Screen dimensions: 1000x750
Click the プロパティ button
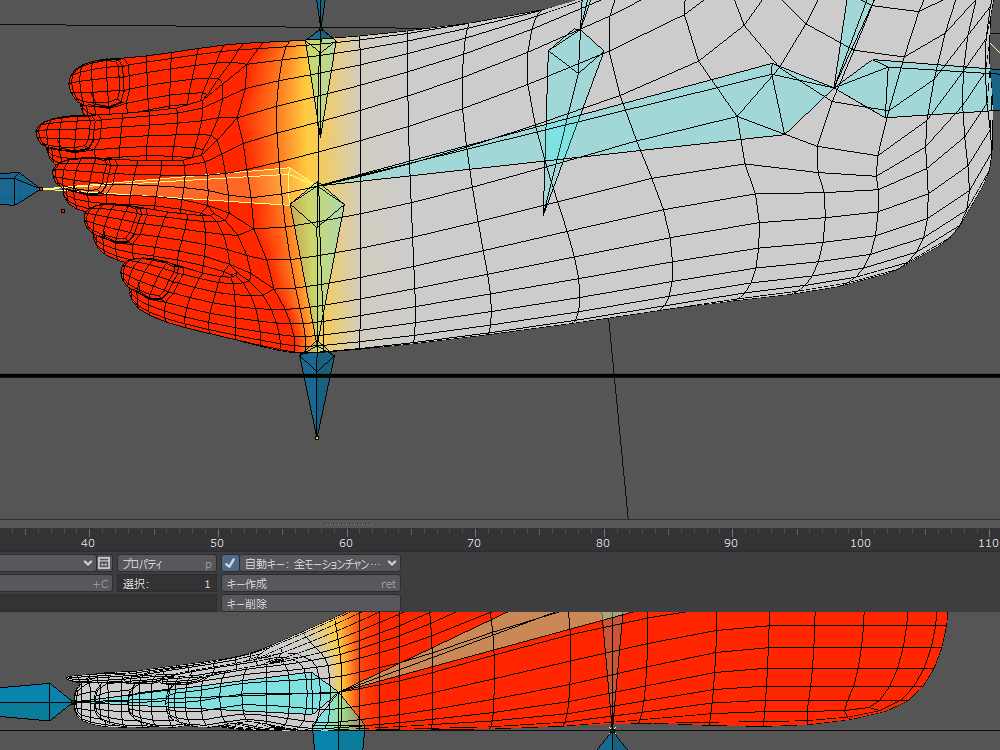(x=165, y=563)
